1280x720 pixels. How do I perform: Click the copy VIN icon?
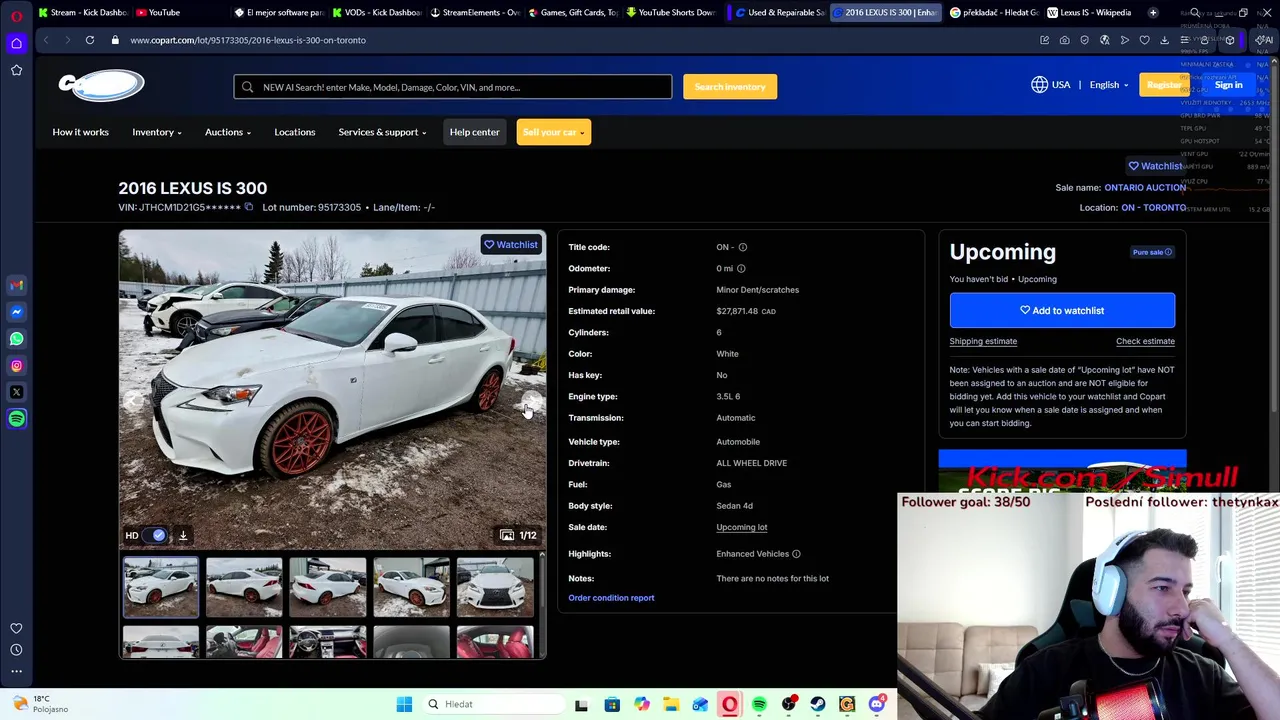click(x=249, y=207)
